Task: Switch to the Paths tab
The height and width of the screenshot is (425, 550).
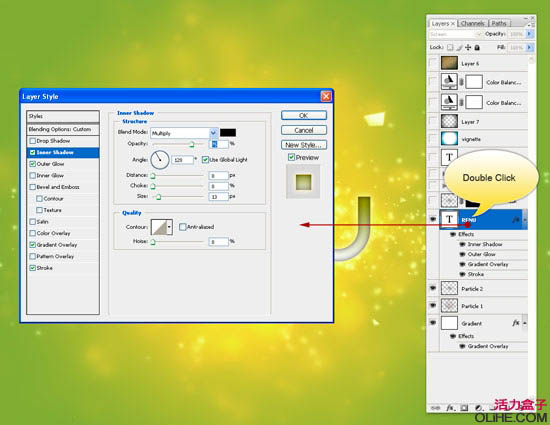Action: (499, 23)
